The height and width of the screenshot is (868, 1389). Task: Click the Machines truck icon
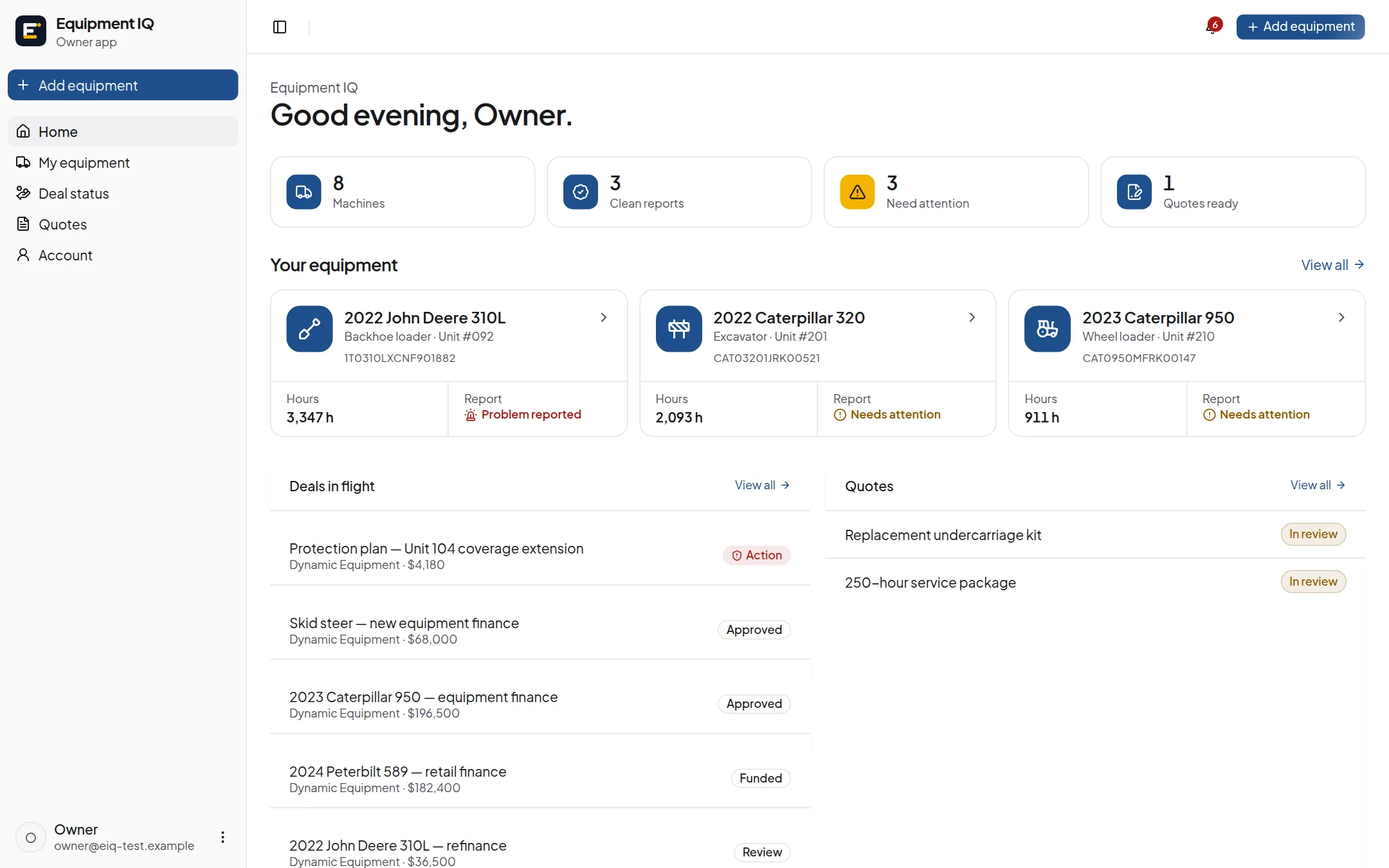(x=304, y=192)
